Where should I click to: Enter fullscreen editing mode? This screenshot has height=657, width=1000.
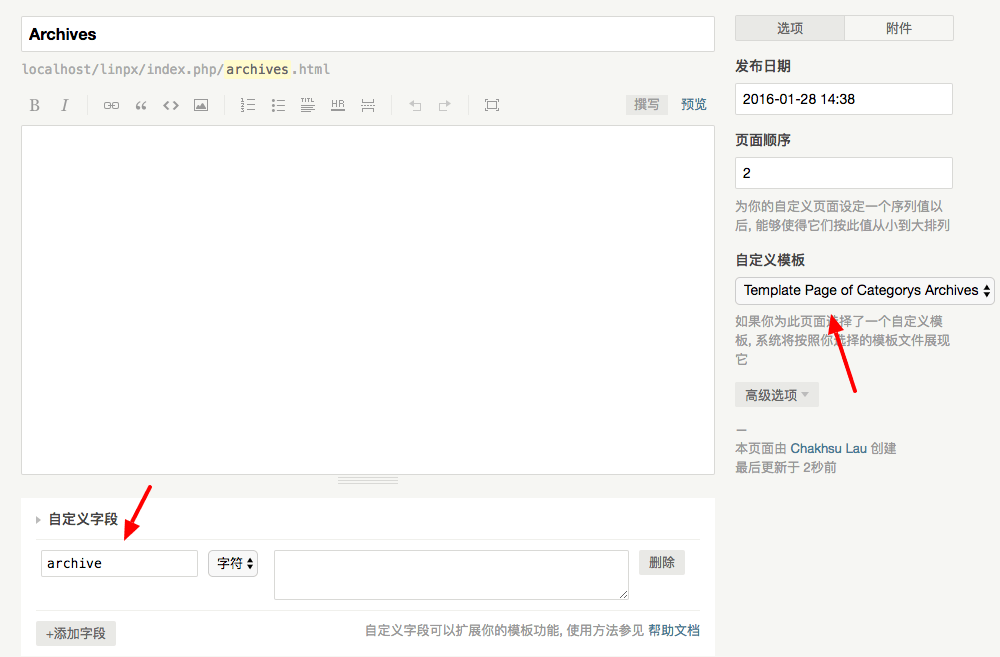[491, 105]
